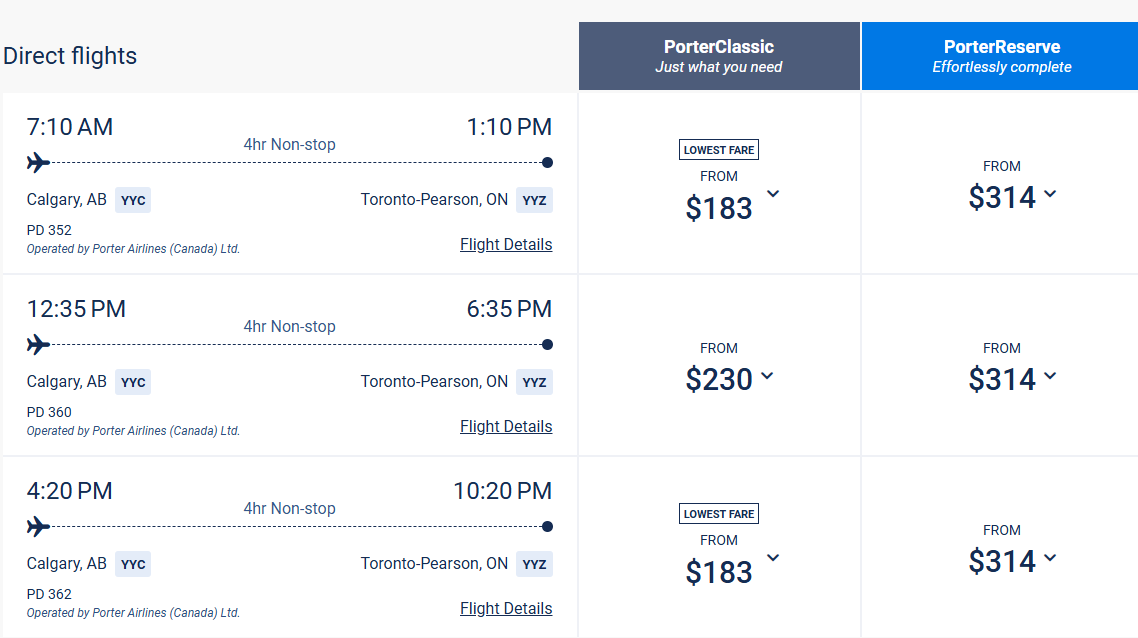Expand $183 PorterClassic fare for PD 362
The width and height of the screenshot is (1138, 638).
tap(772, 557)
